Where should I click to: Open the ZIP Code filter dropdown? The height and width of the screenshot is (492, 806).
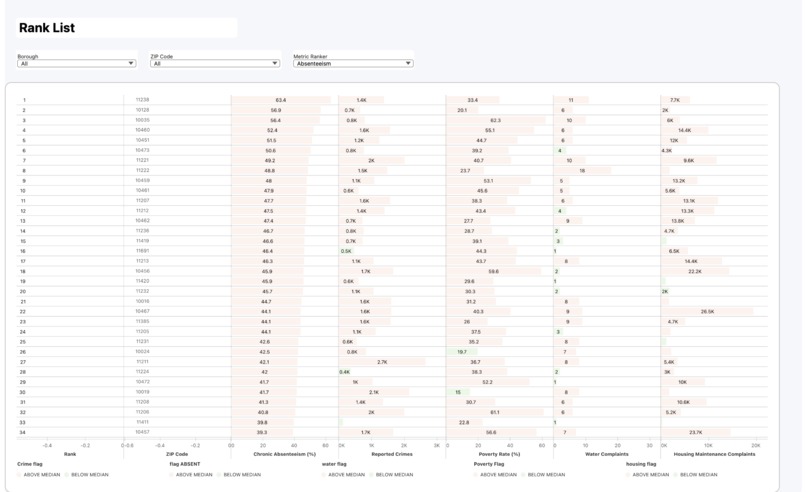tap(215, 63)
